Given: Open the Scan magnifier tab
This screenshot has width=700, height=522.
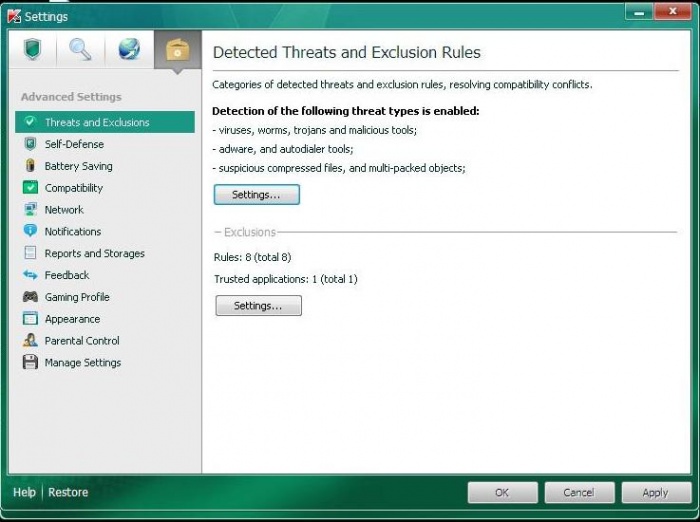Looking at the screenshot, I should coord(80,49).
